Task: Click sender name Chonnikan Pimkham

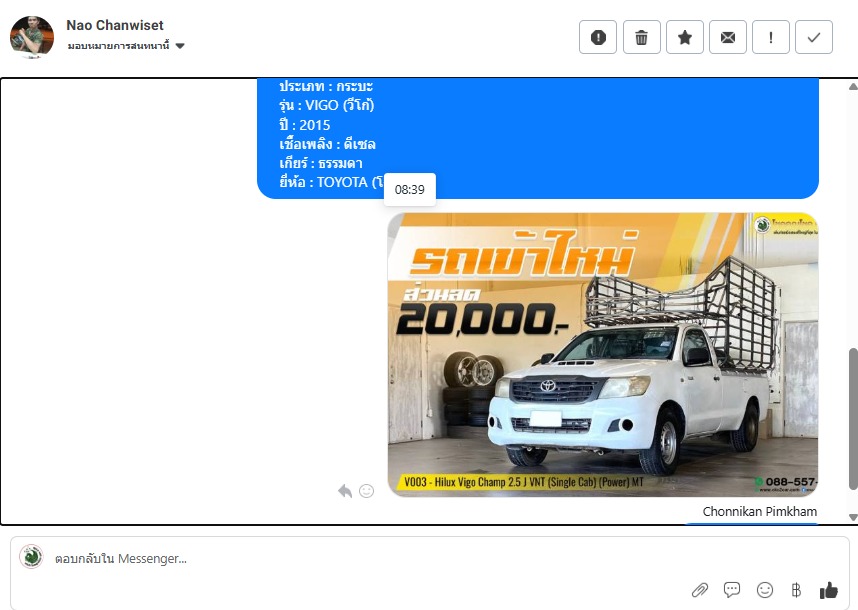Action: [760, 512]
